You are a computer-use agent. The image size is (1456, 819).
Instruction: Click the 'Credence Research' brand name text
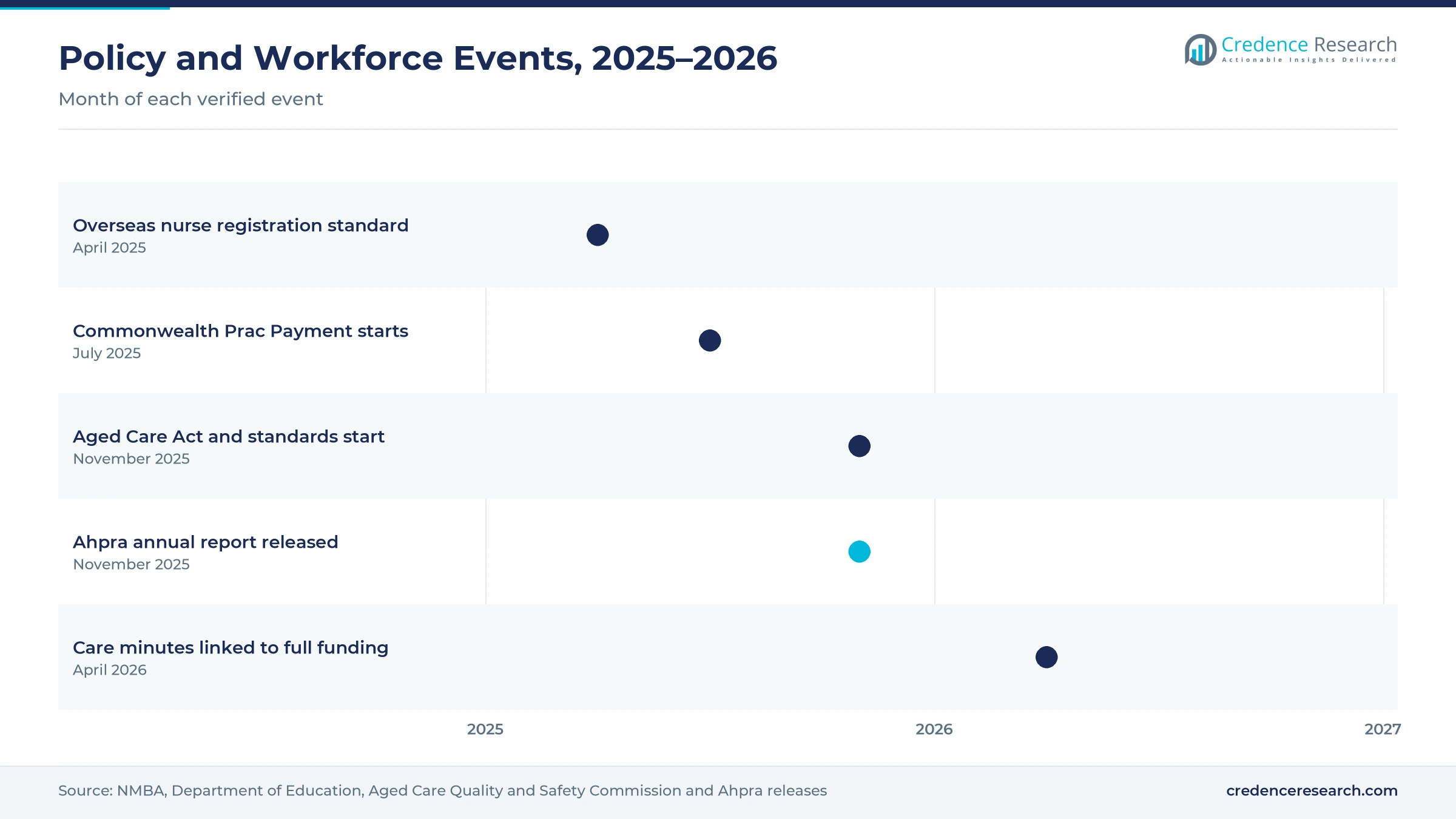[1309, 44]
